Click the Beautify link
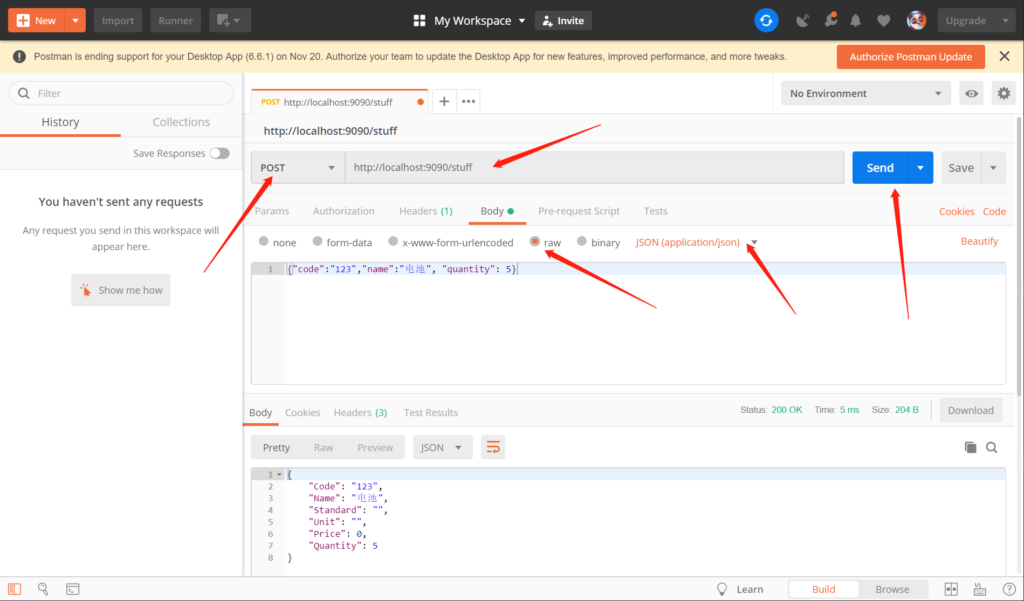The width and height of the screenshot is (1024, 601). (979, 242)
